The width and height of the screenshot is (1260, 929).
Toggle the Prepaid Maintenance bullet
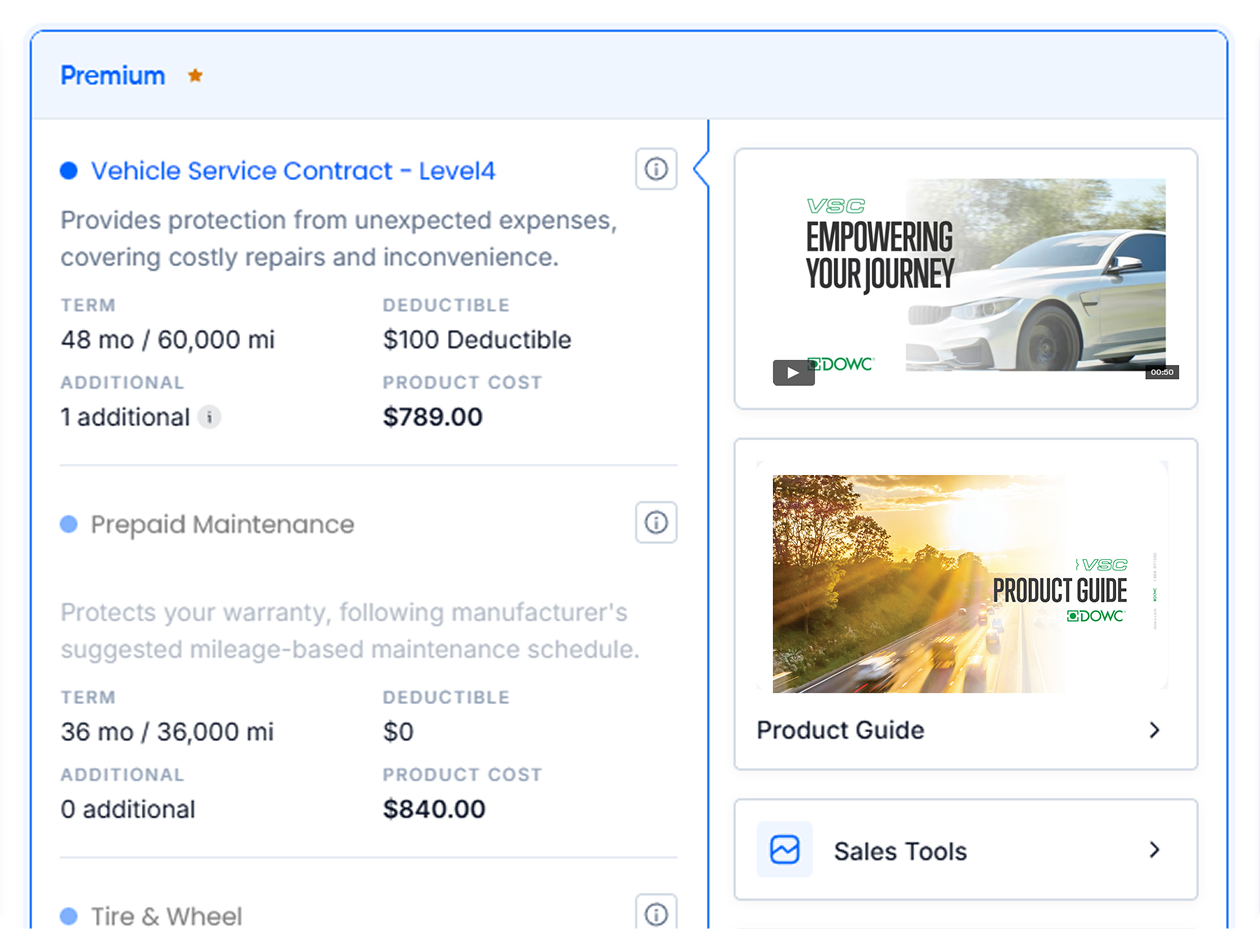(68, 524)
